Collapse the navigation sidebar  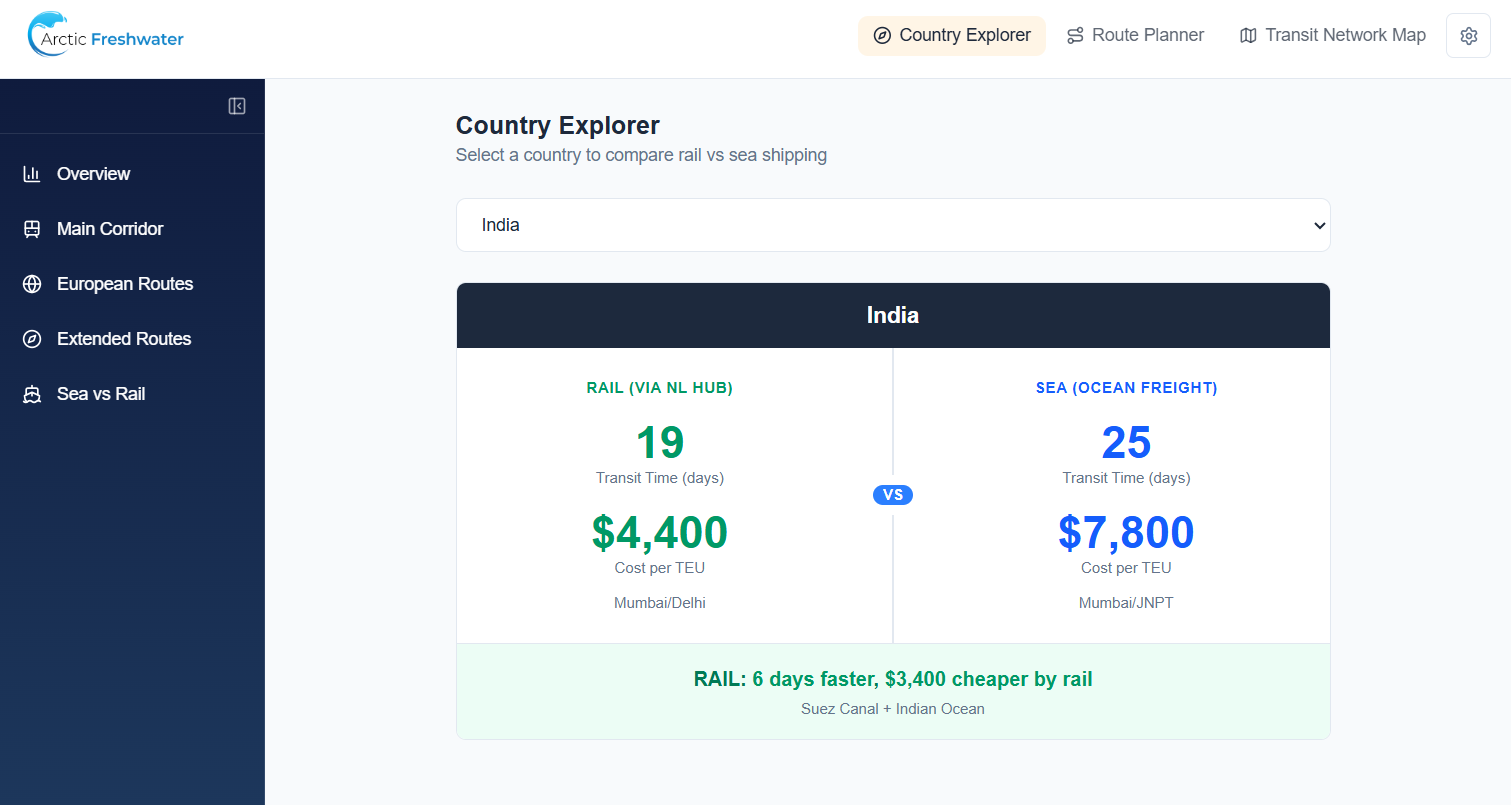237,105
